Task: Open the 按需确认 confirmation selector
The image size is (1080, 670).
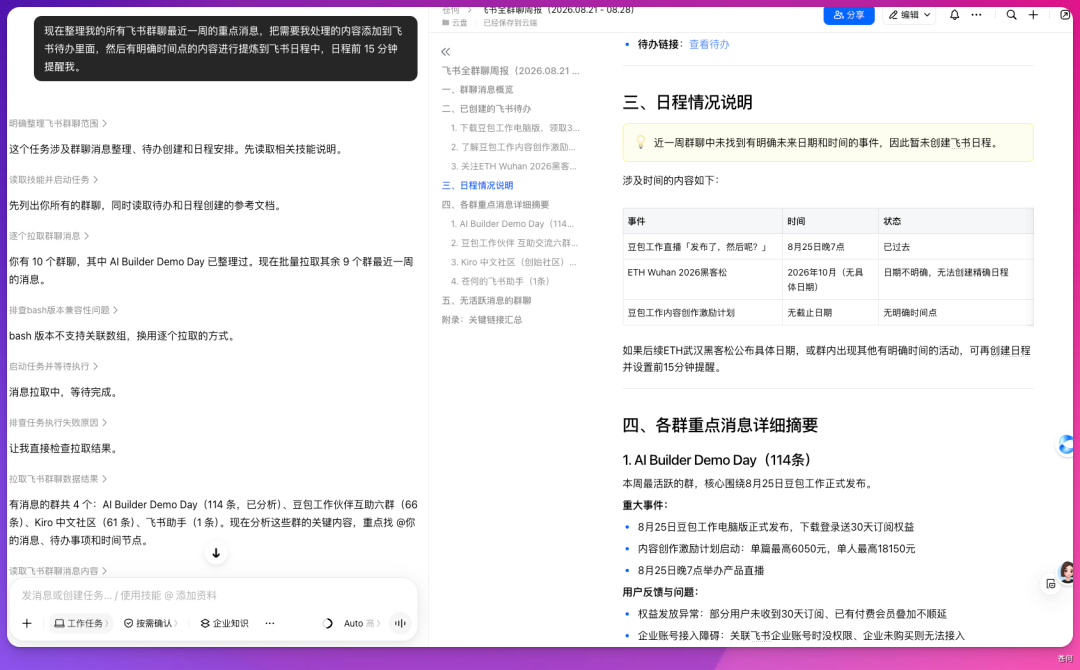Action: pos(150,623)
